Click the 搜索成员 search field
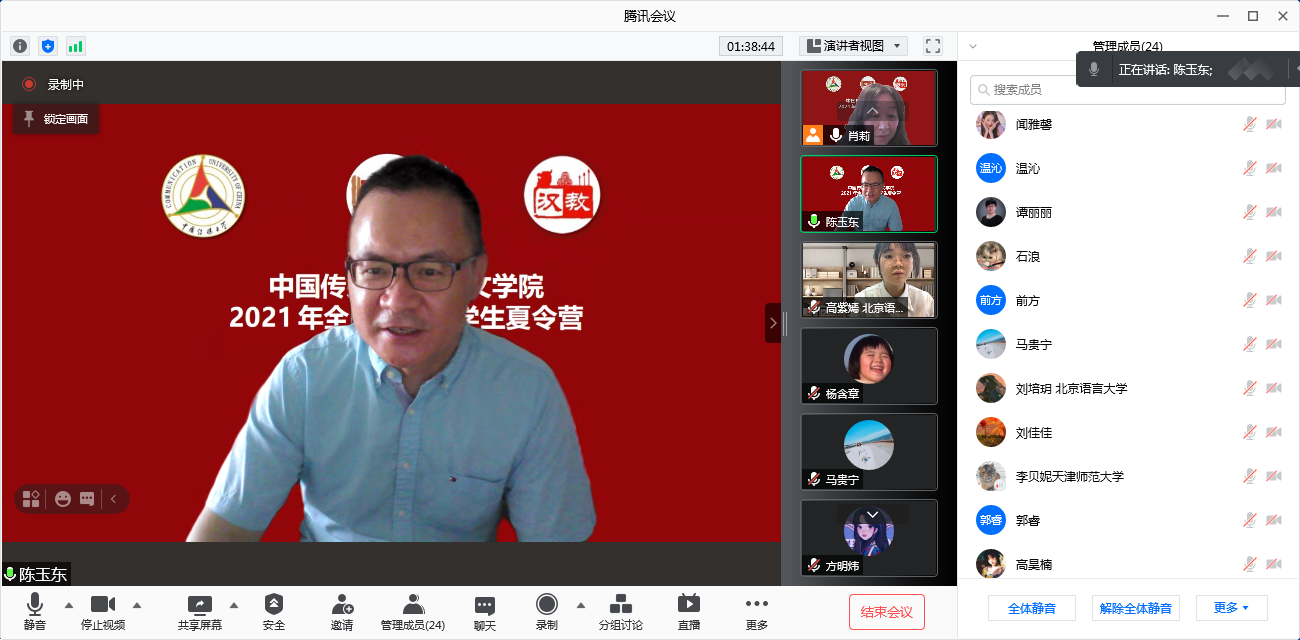 click(1127, 90)
